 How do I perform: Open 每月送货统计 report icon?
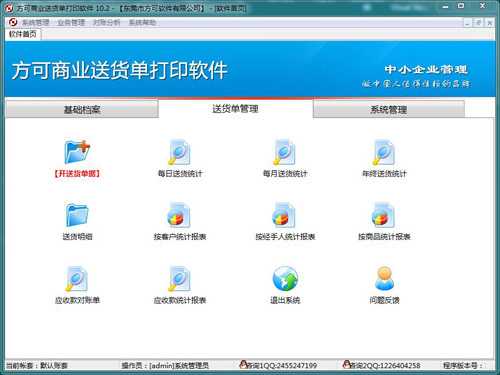(284, 152)
